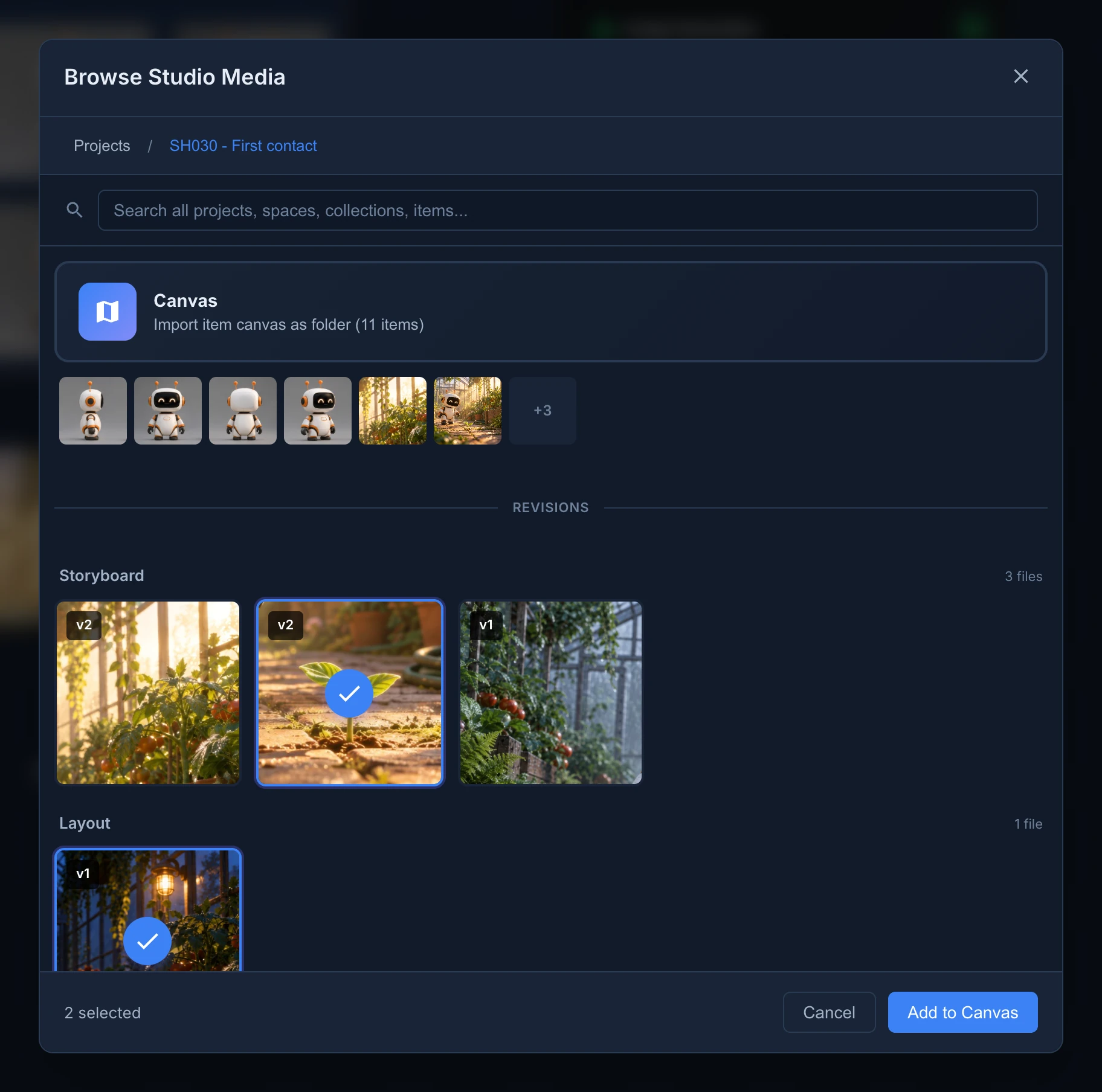1102x1092 pixels.
Task: Select Storyboard v2 sunlit tomato image
Action: (x=148, y=693)
